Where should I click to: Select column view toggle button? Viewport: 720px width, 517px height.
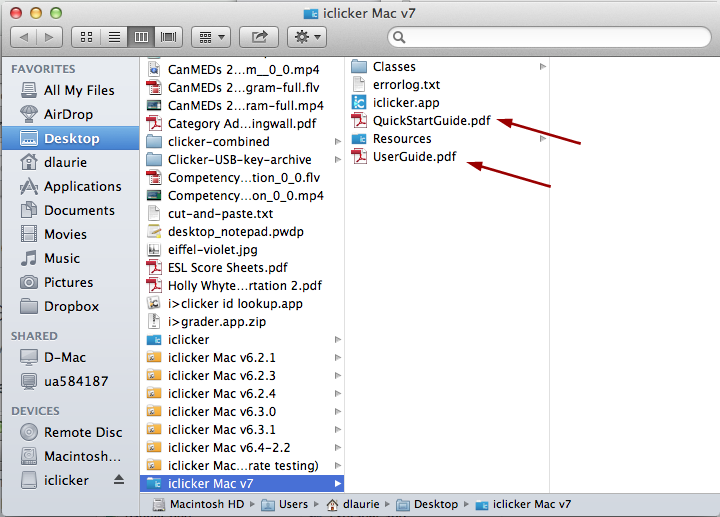(x=142, y=37)
